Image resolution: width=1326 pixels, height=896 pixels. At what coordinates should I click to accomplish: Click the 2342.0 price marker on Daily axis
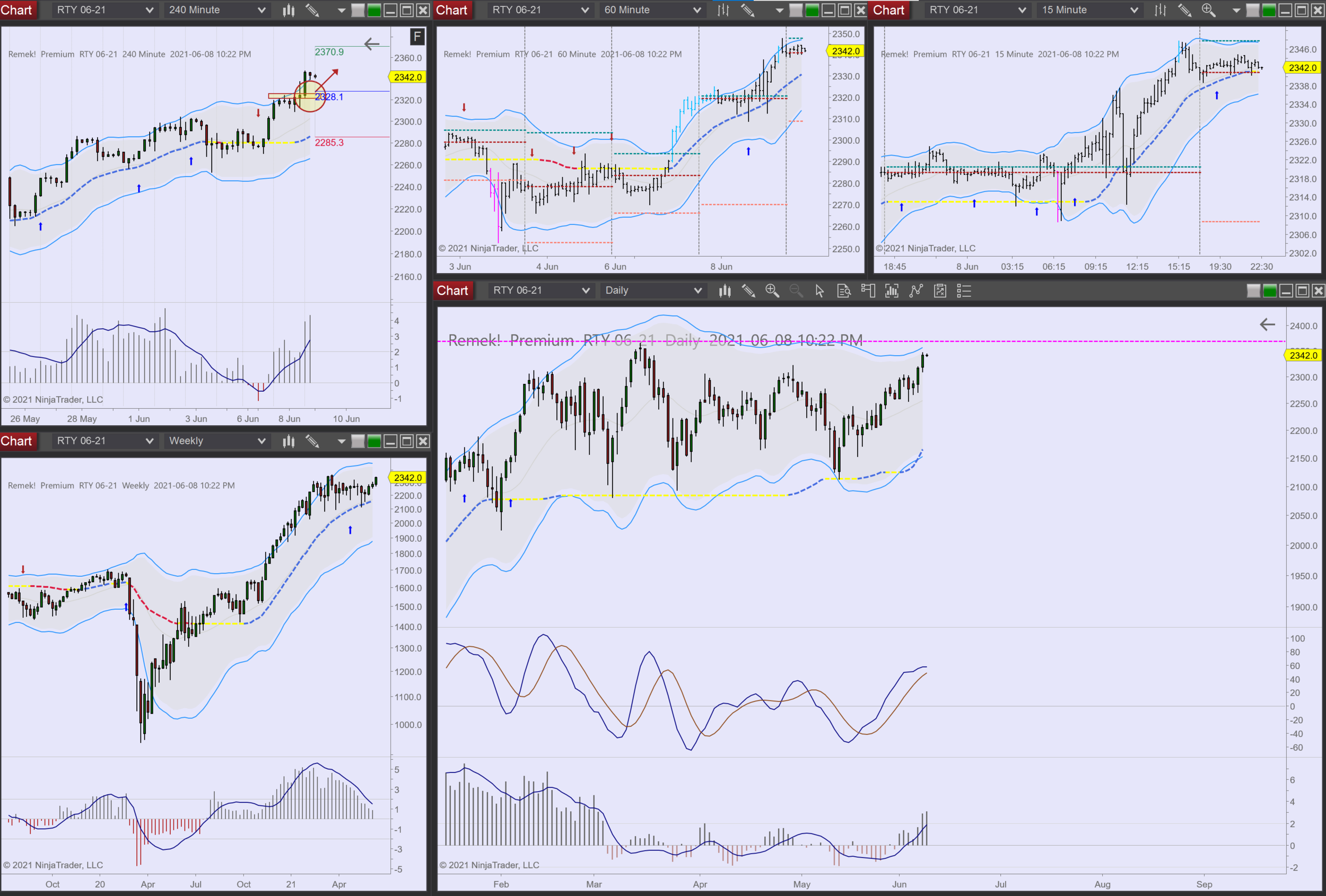click(x=1303, y=355)
